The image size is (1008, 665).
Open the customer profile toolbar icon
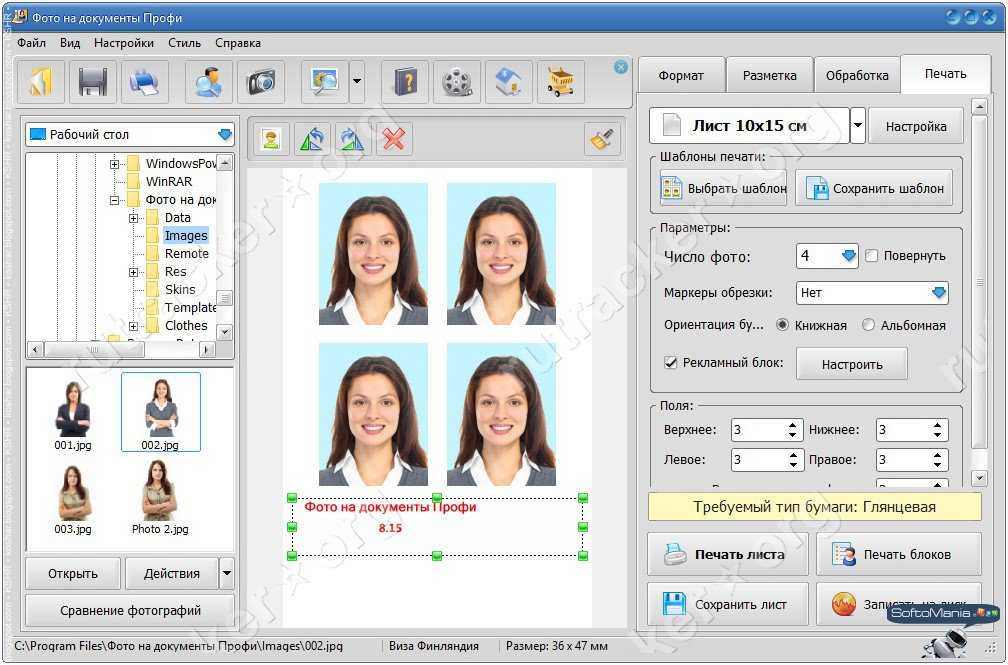pyautogui.click(x=208, y=82)
